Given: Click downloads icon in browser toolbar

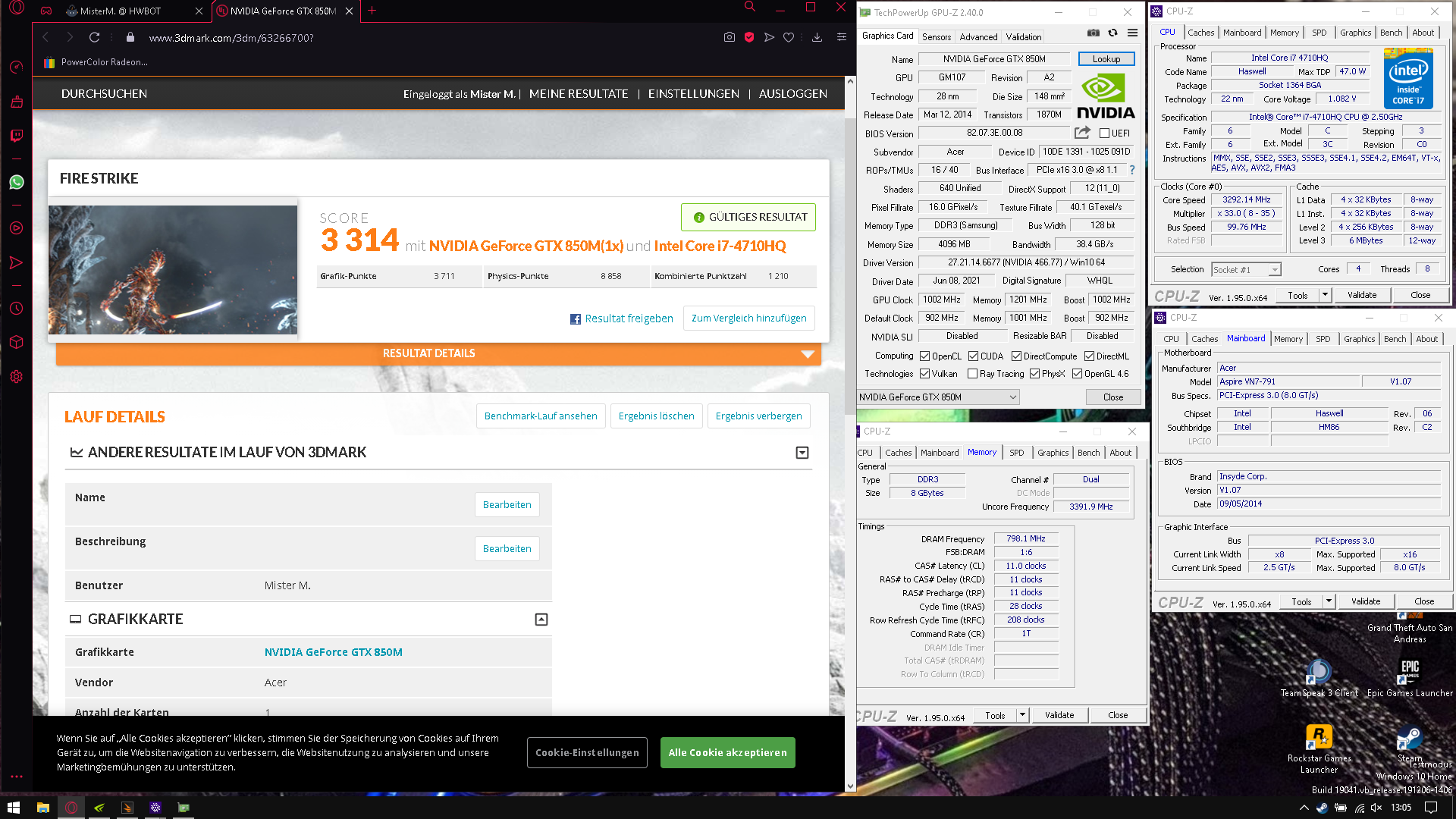Looking at the screenshot, I should point(817,37).
